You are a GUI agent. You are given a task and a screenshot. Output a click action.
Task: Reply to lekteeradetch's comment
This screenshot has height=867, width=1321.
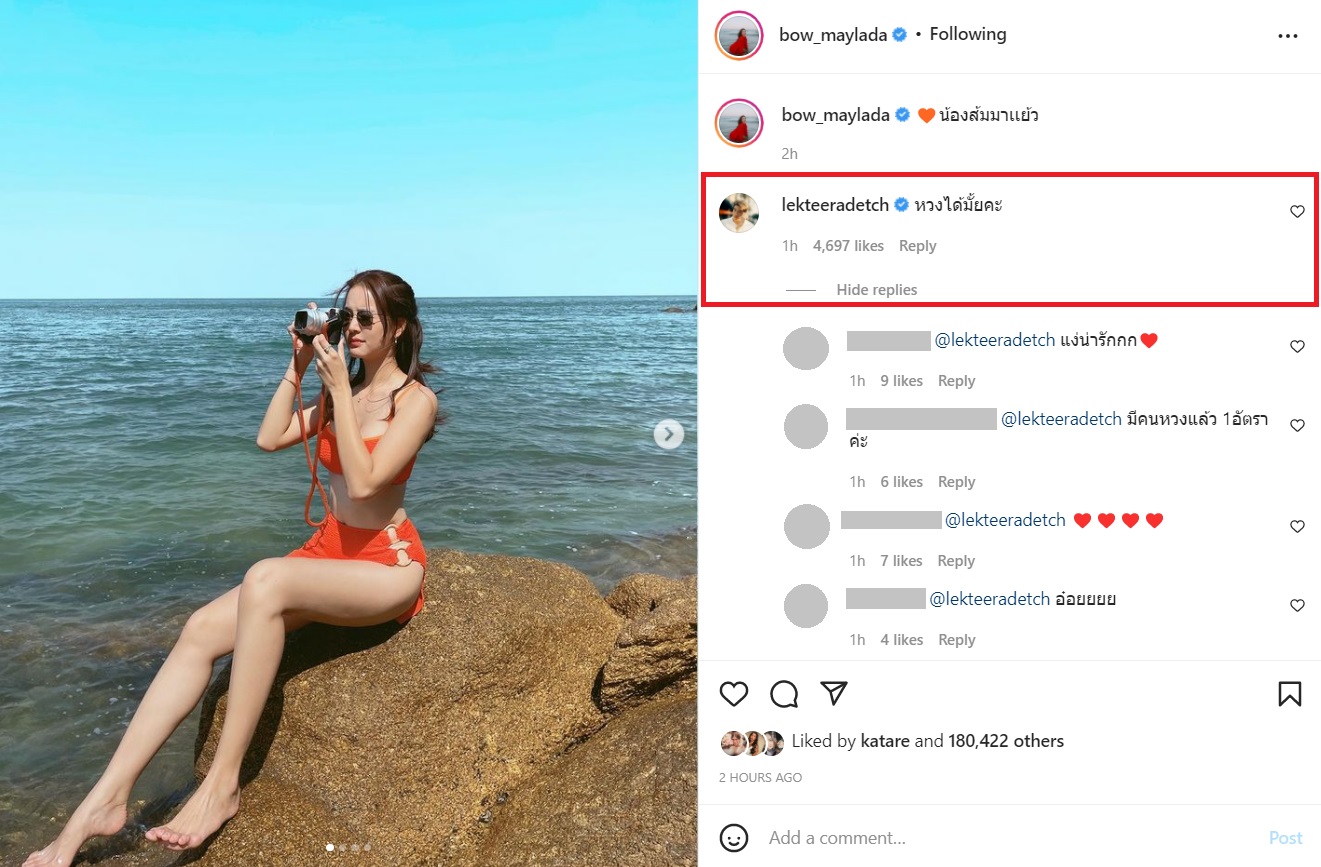pyautogui.click(x=917, y=246)
